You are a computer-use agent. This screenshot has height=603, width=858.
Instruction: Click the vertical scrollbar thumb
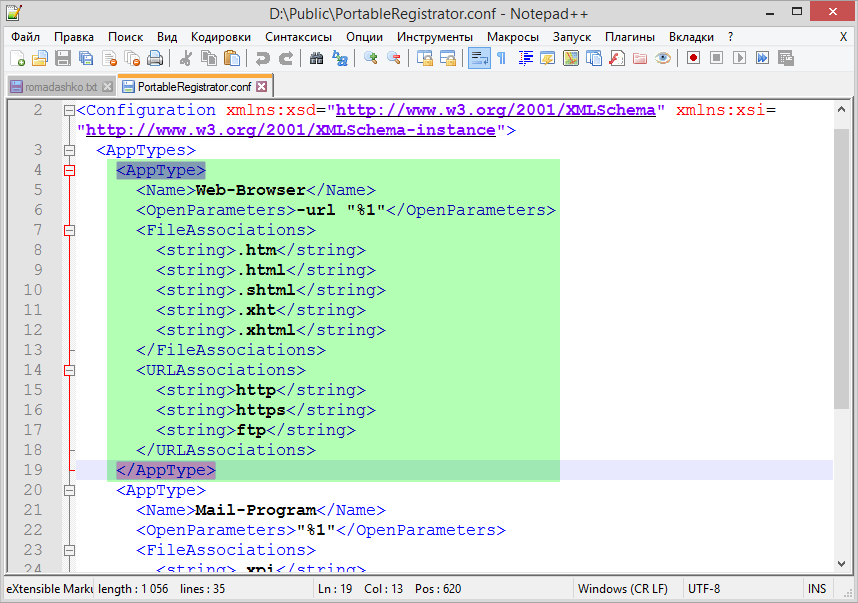[x=841, y=268]
